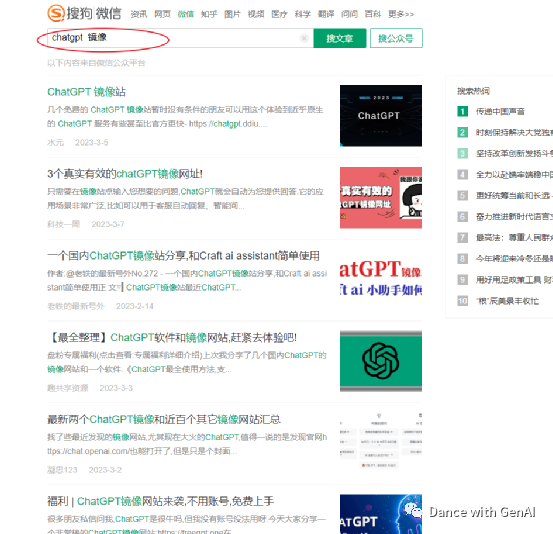Click 搜公众号 button

pos(396,38)
